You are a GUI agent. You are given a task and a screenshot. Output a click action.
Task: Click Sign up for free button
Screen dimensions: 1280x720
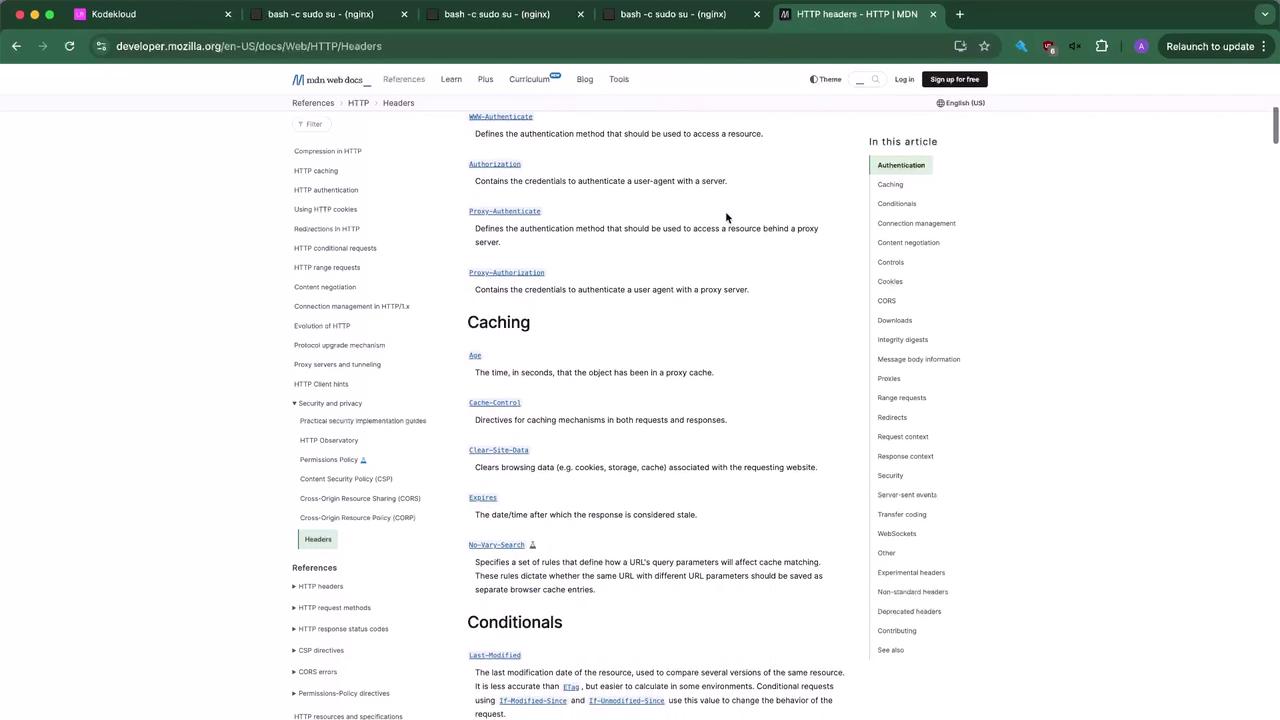(955, 80)
